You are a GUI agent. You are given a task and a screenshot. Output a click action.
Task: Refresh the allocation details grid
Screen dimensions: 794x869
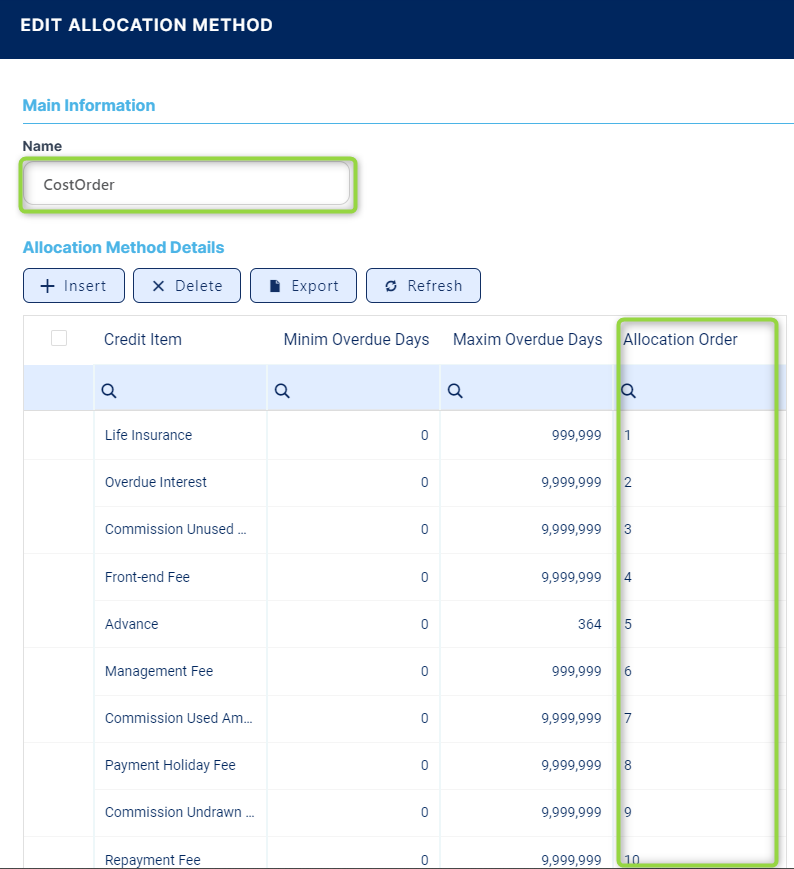pos(423,286)
